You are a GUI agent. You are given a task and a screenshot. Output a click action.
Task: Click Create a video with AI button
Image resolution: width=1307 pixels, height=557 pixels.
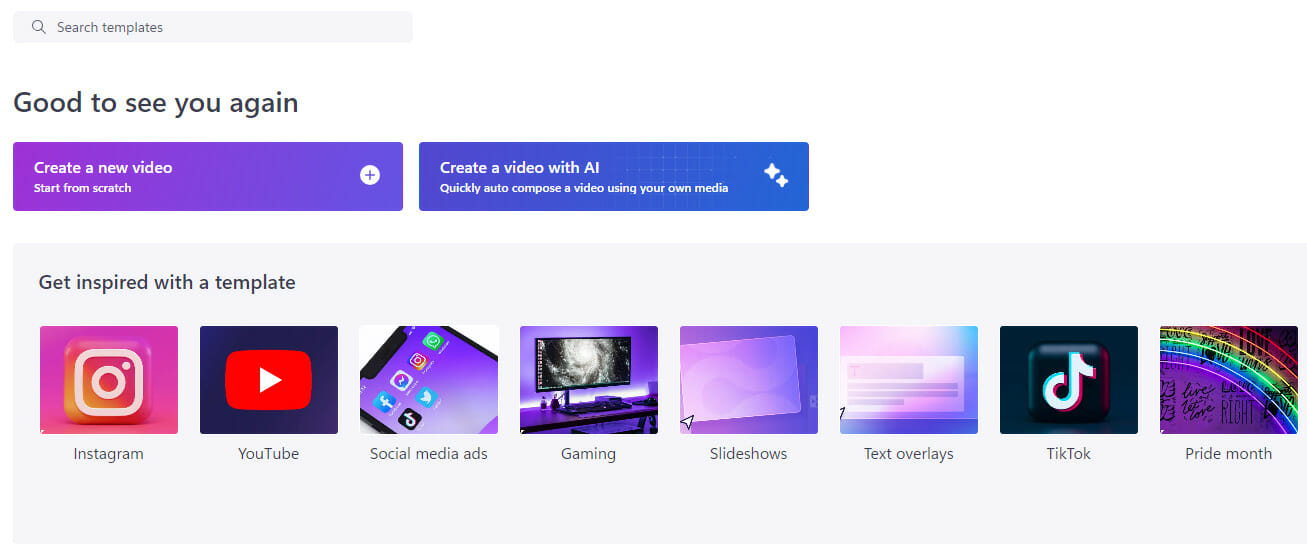[614, 176]
